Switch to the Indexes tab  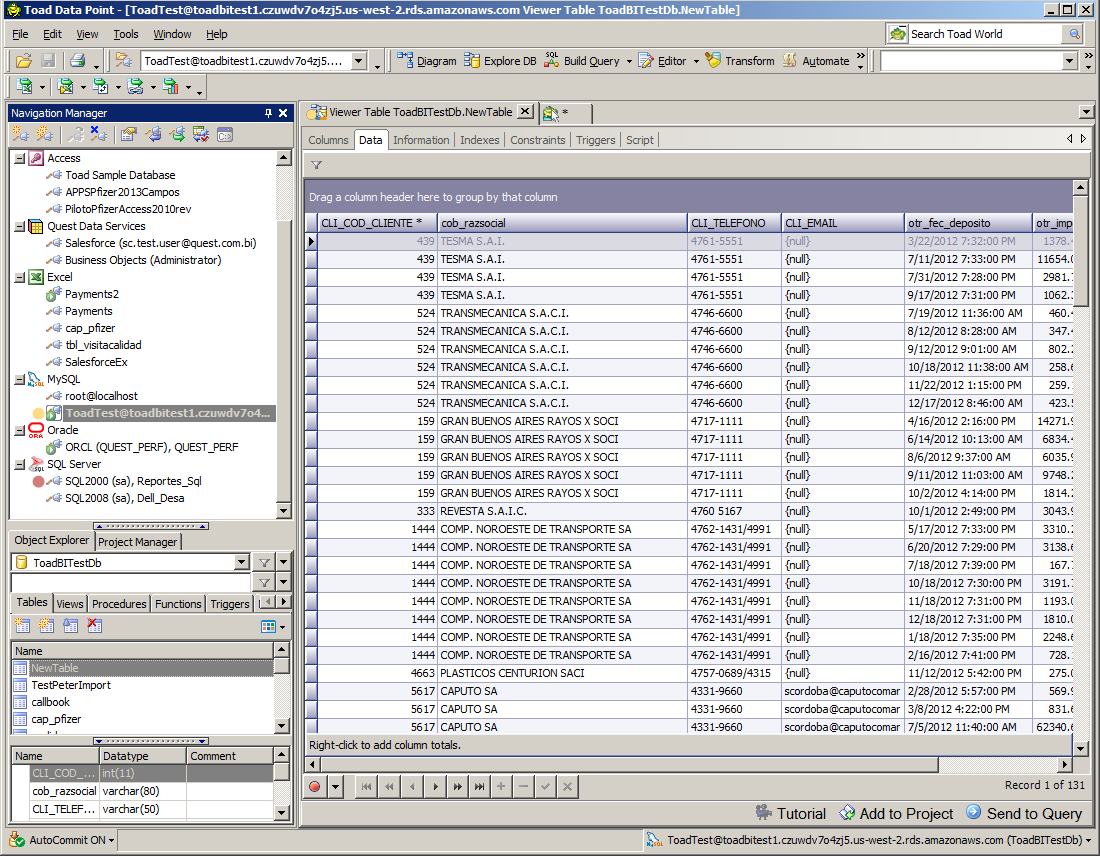480,140
